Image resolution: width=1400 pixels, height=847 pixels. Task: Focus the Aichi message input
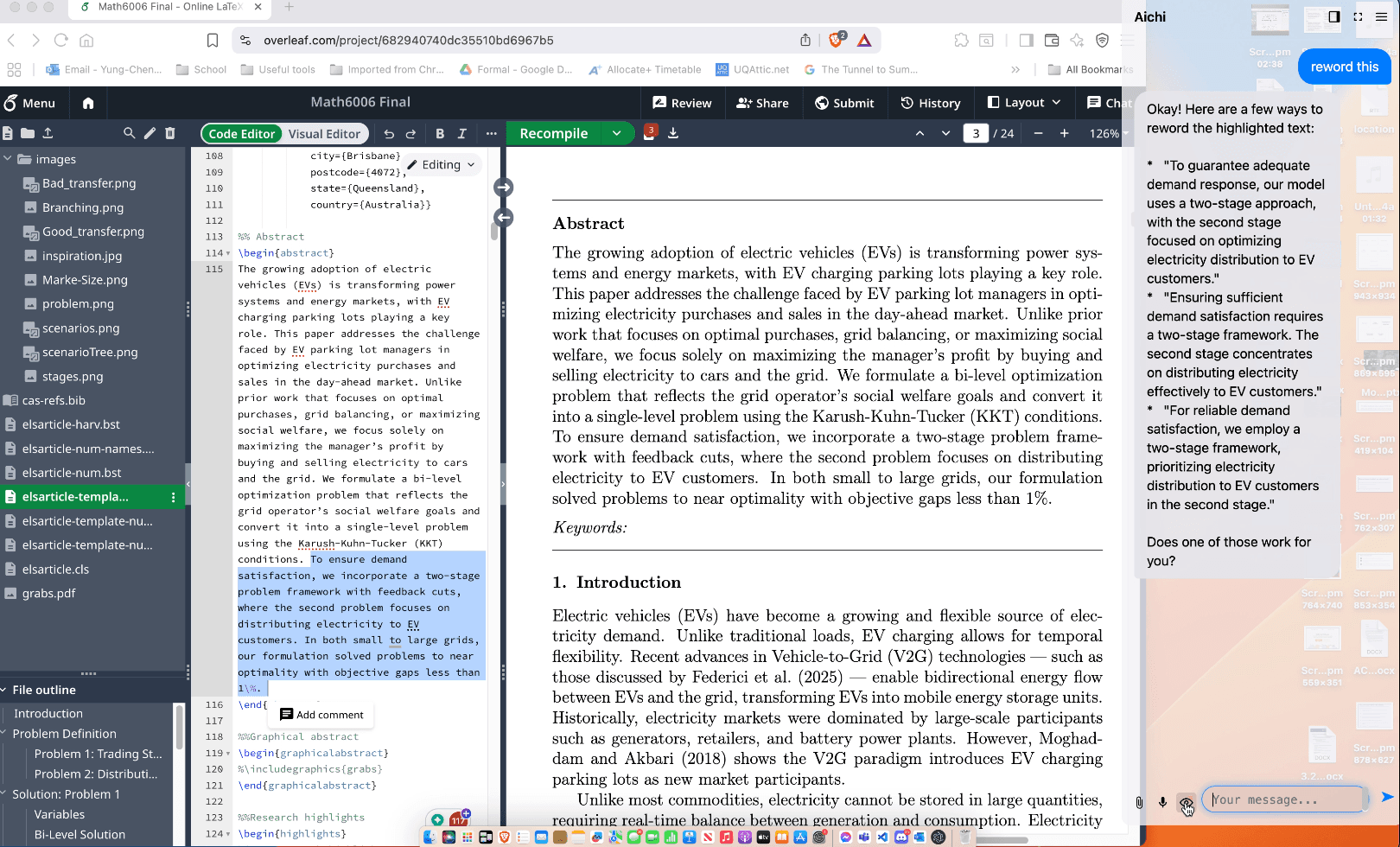click(x=1284, y=799)
